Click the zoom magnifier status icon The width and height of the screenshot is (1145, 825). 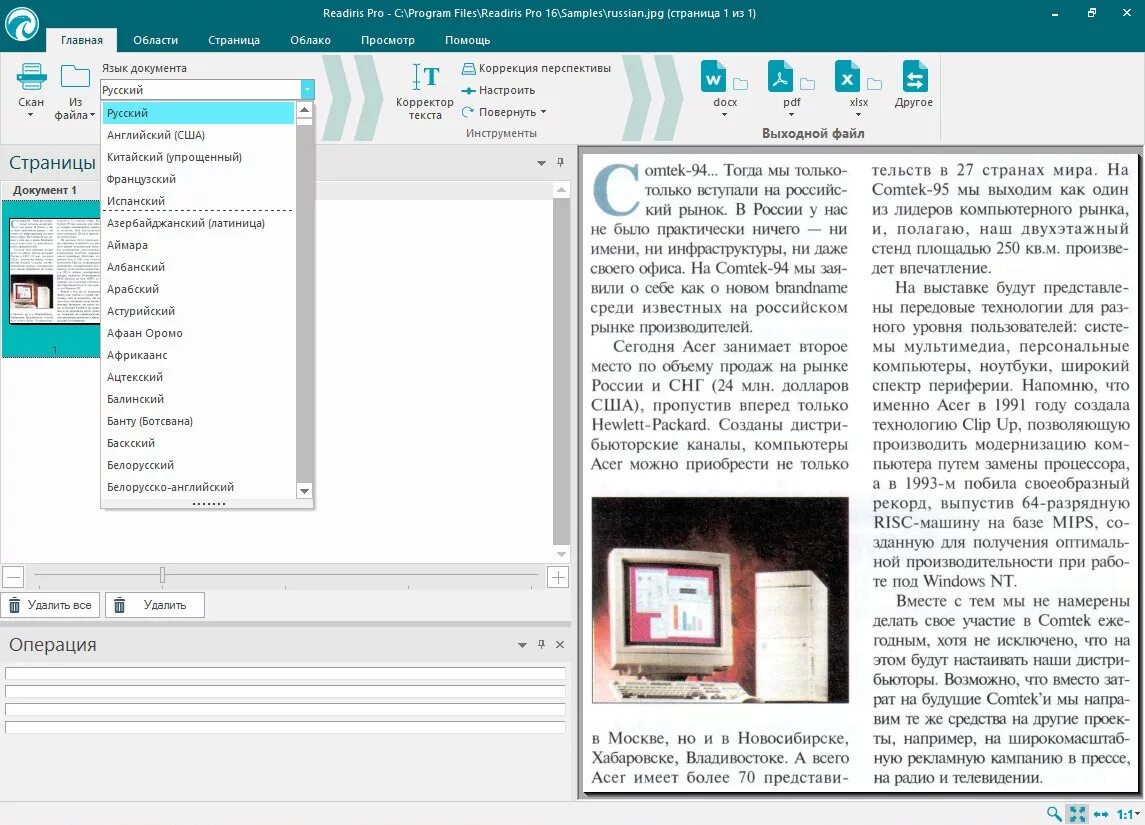click(x=1054, y=813)
